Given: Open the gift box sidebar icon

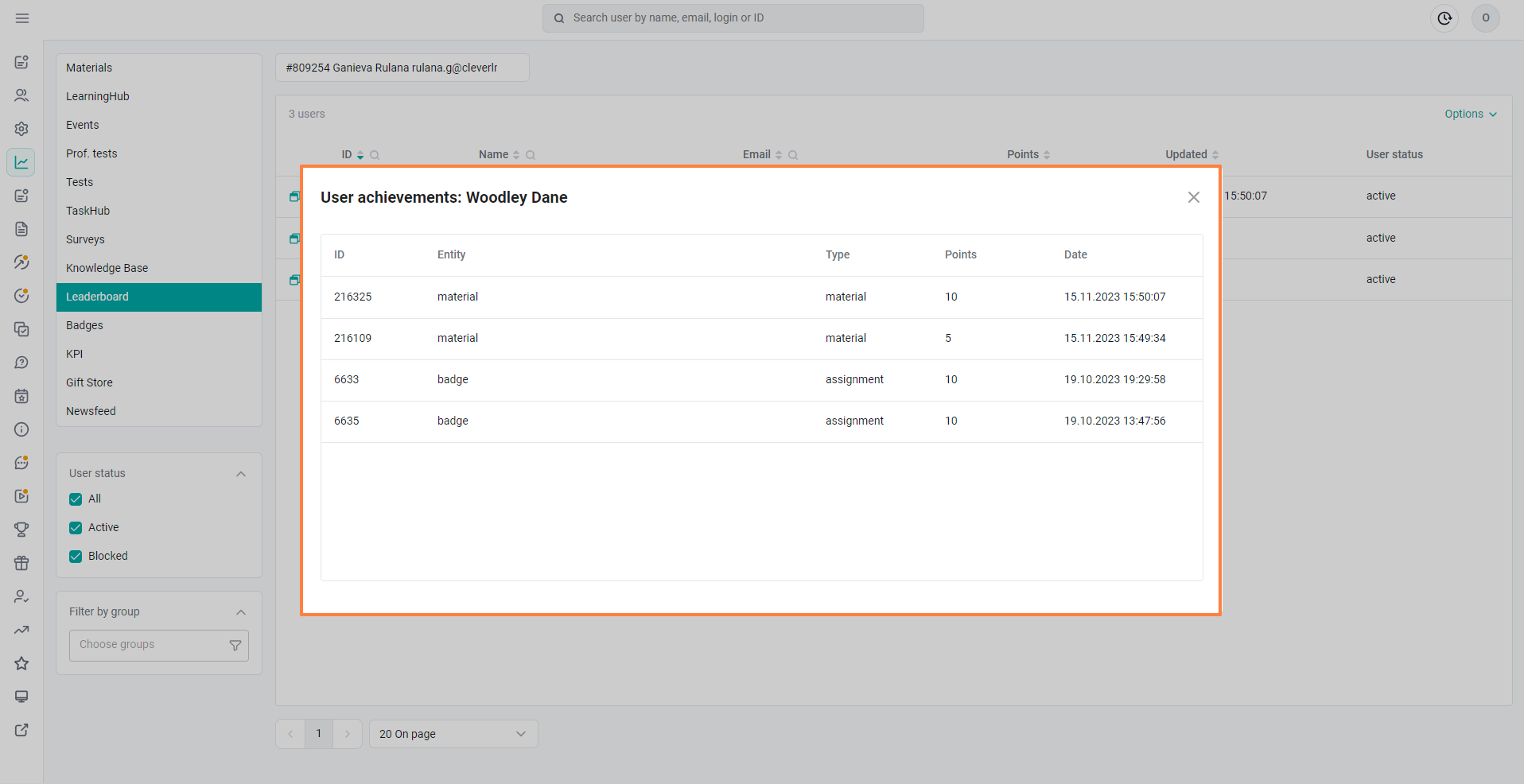Looking at the screenshot, I should tap(21, 563).
